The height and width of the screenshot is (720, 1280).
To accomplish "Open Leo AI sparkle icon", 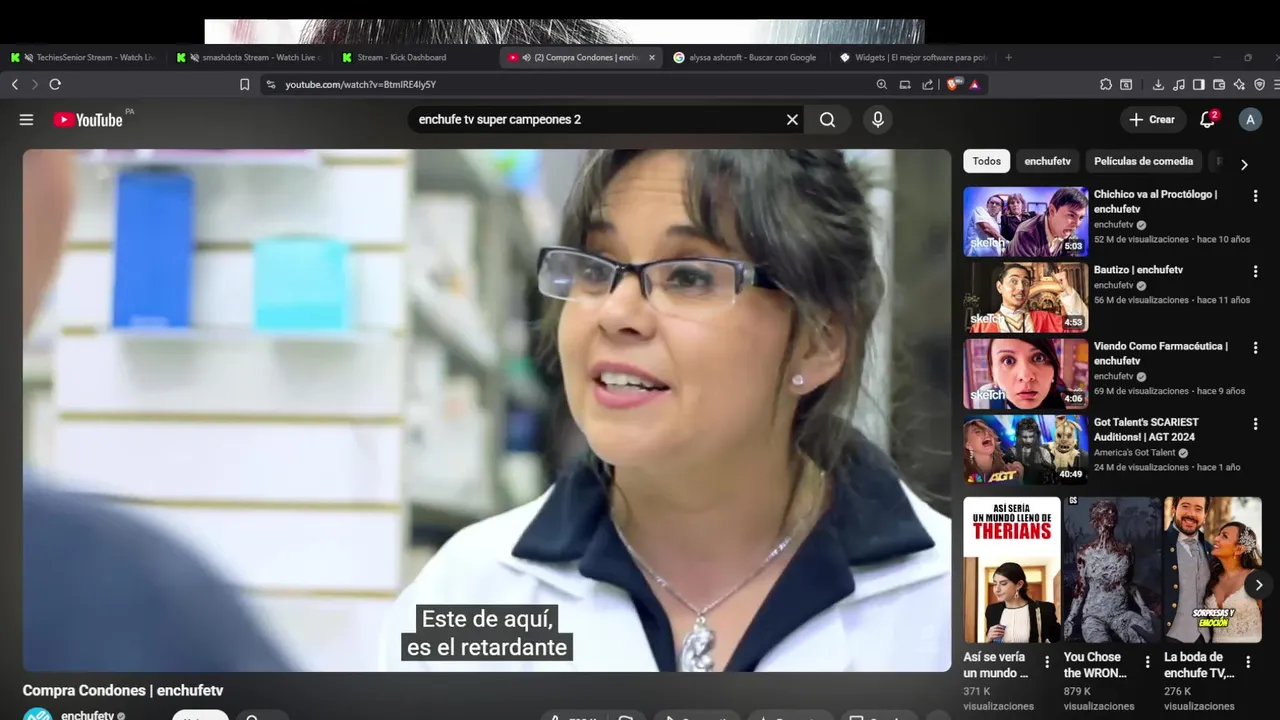I will coord(1239,85).
